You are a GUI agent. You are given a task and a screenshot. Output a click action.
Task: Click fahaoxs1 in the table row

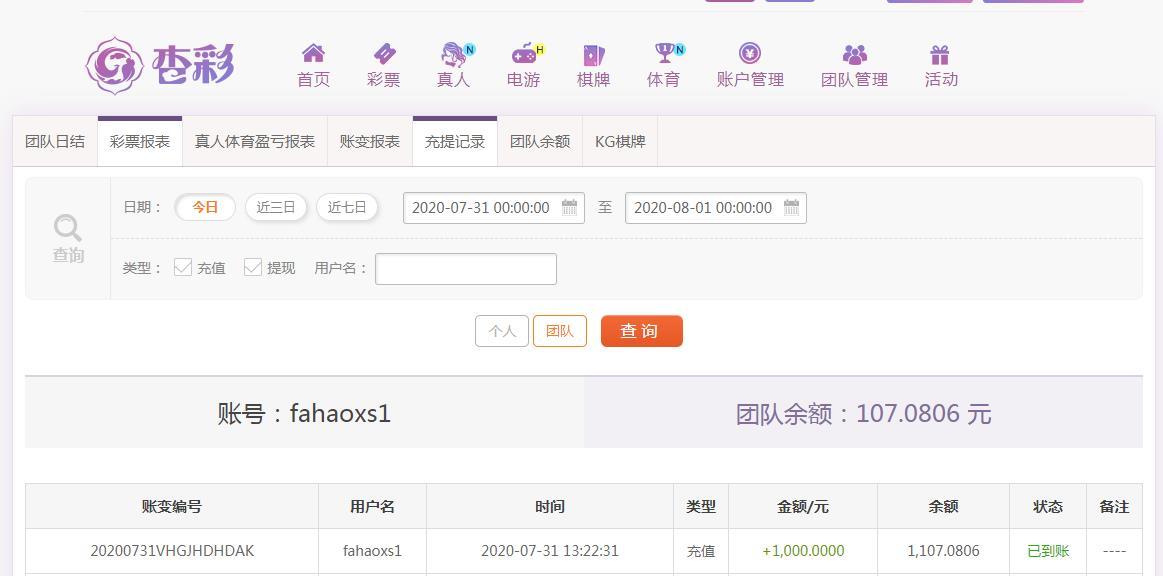click(x=372, y=551)
